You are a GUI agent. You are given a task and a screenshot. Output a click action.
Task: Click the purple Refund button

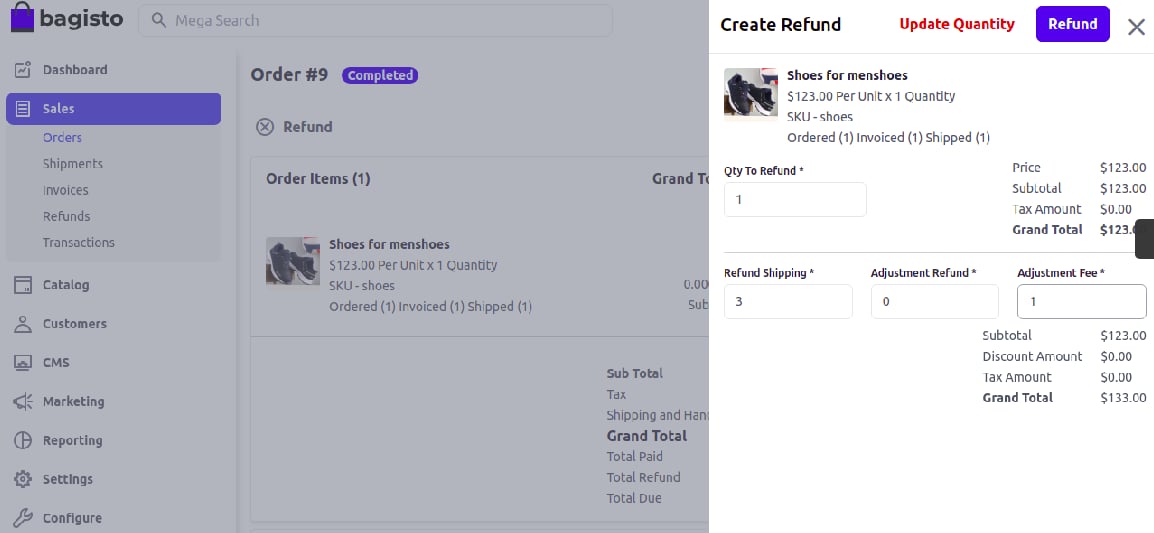point(1072,24)
